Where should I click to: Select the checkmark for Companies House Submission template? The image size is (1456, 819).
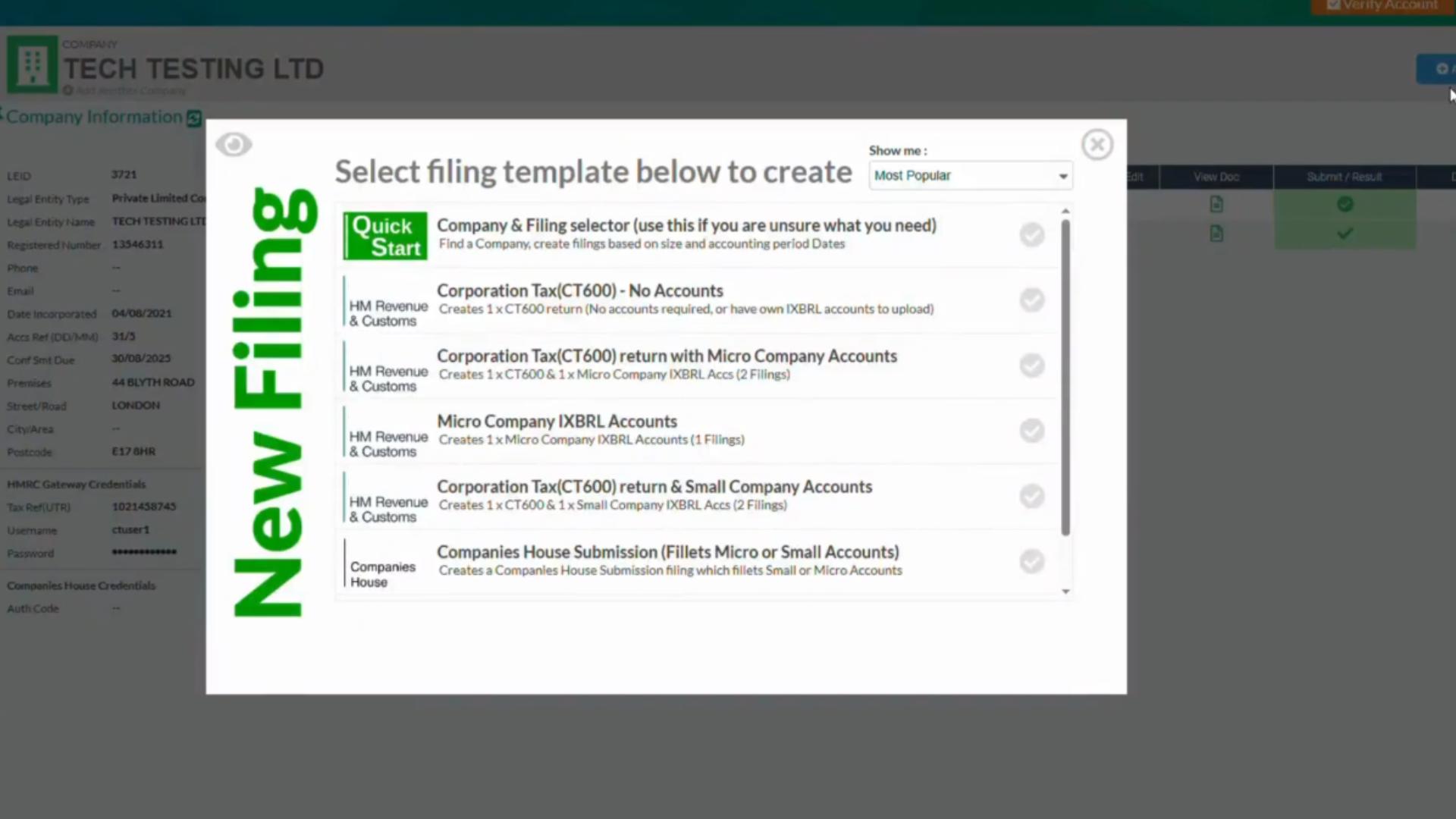[x=1031, y=561]
